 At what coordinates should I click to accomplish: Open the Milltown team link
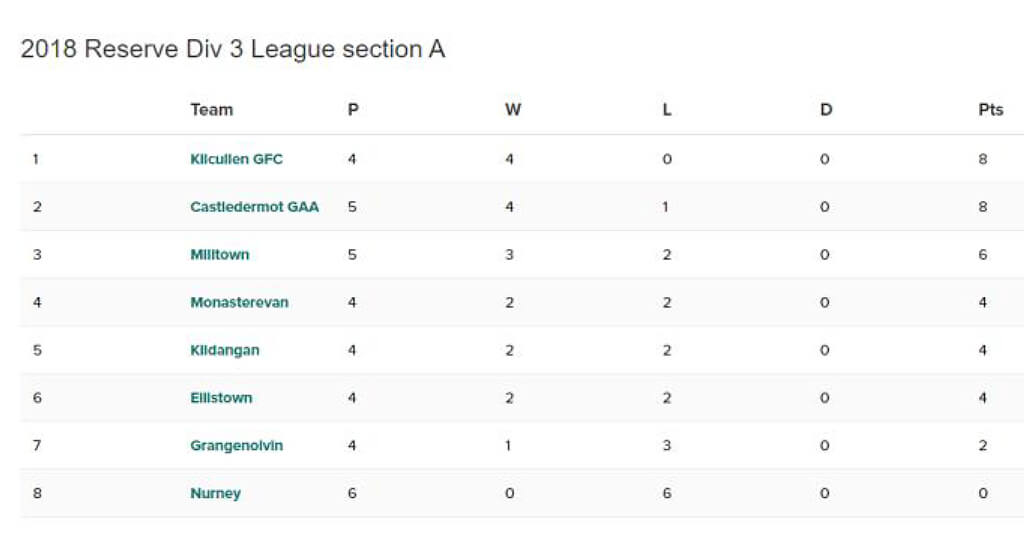click(x=219, y=255)
